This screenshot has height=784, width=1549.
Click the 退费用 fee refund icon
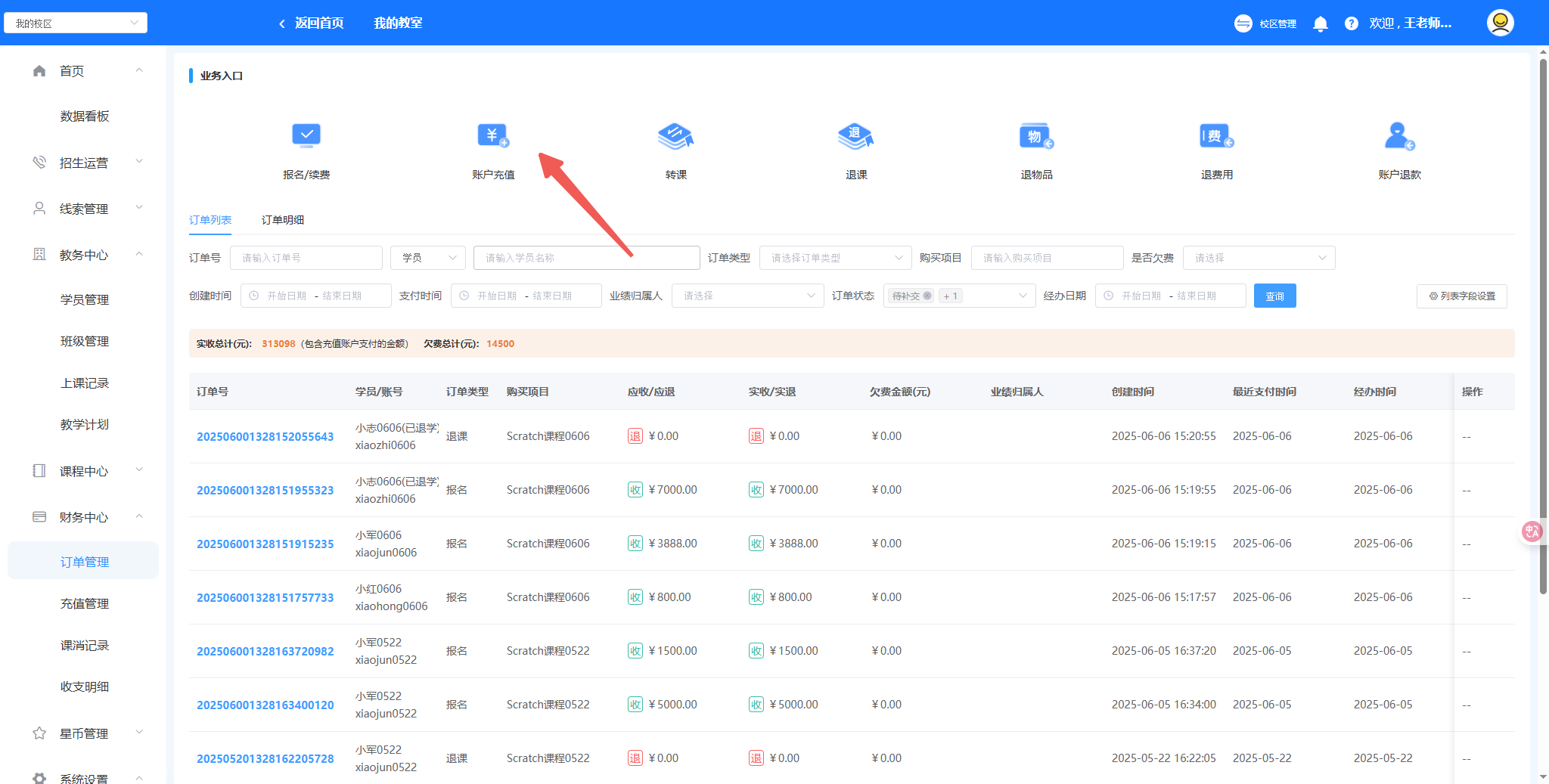[1216, 137]
